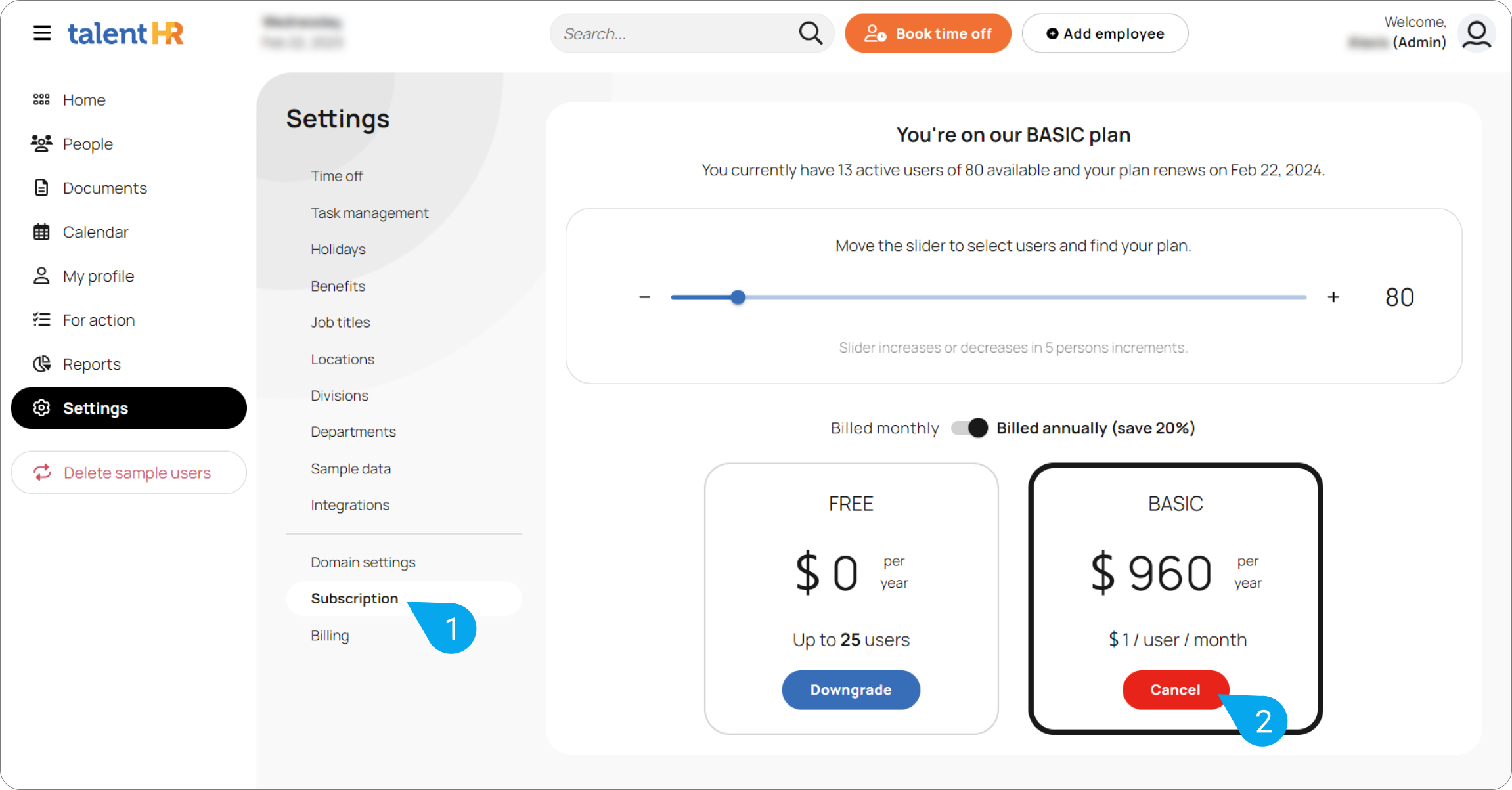Screen dimensions: 1512x790
Task: Open the user profile avatar icon
Action: tap(1477, 33)
